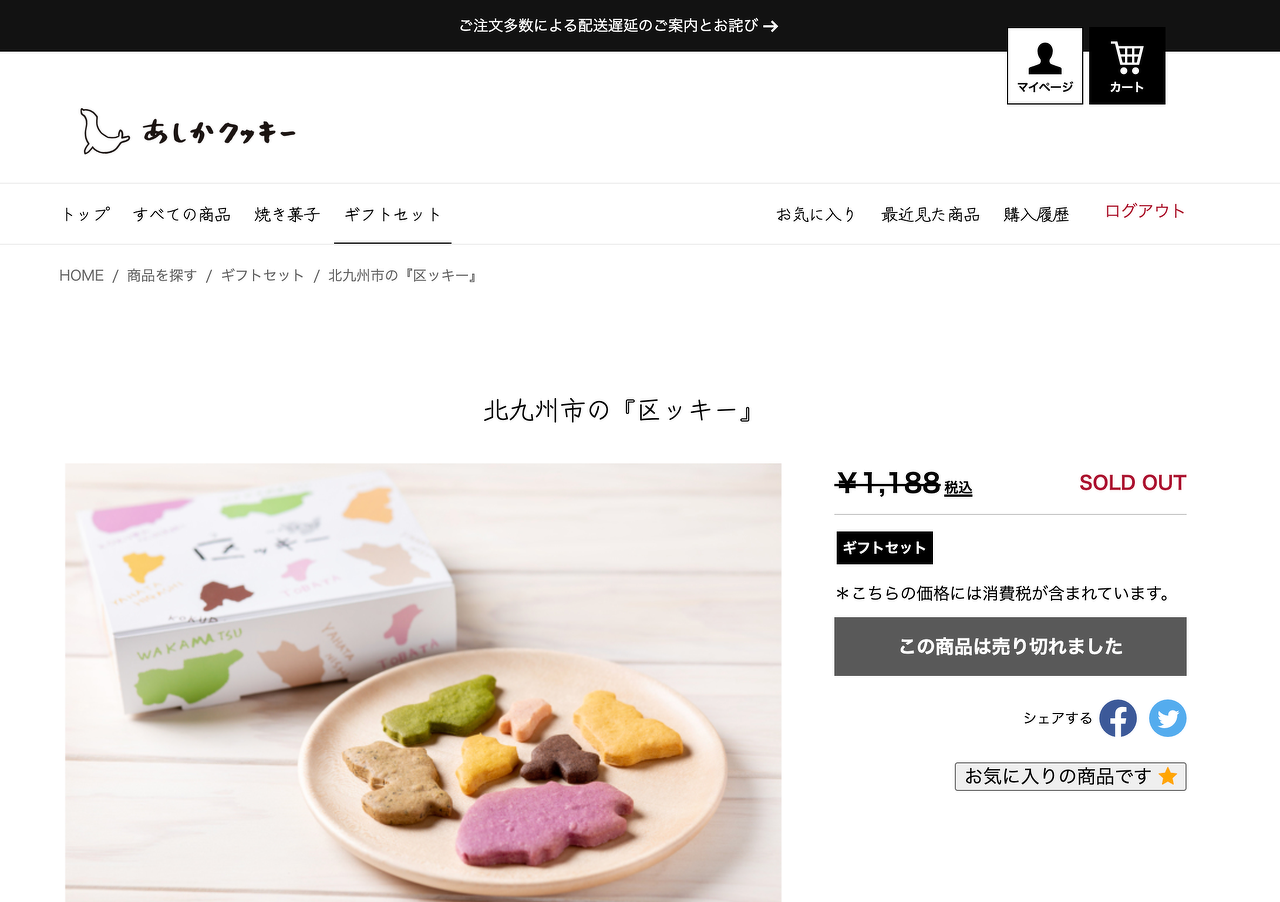
Task: Go to すべての商品 page
Action: coord(182,214)
